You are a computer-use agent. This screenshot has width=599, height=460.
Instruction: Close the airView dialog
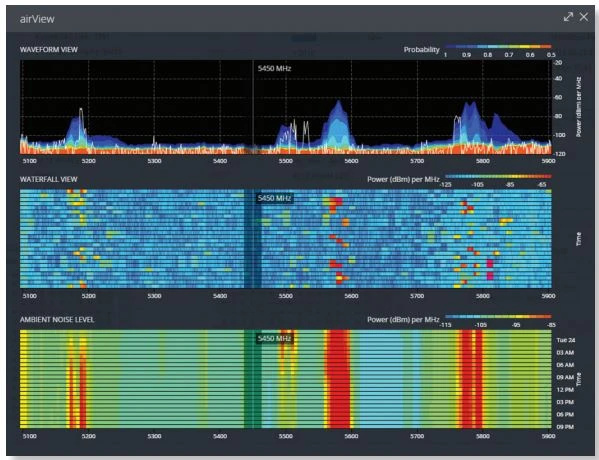click(584, 17)
